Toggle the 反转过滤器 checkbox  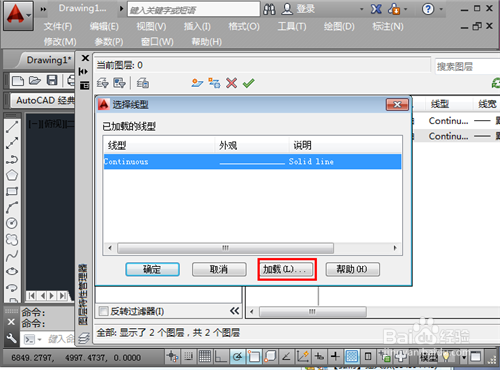coord(104,311)
